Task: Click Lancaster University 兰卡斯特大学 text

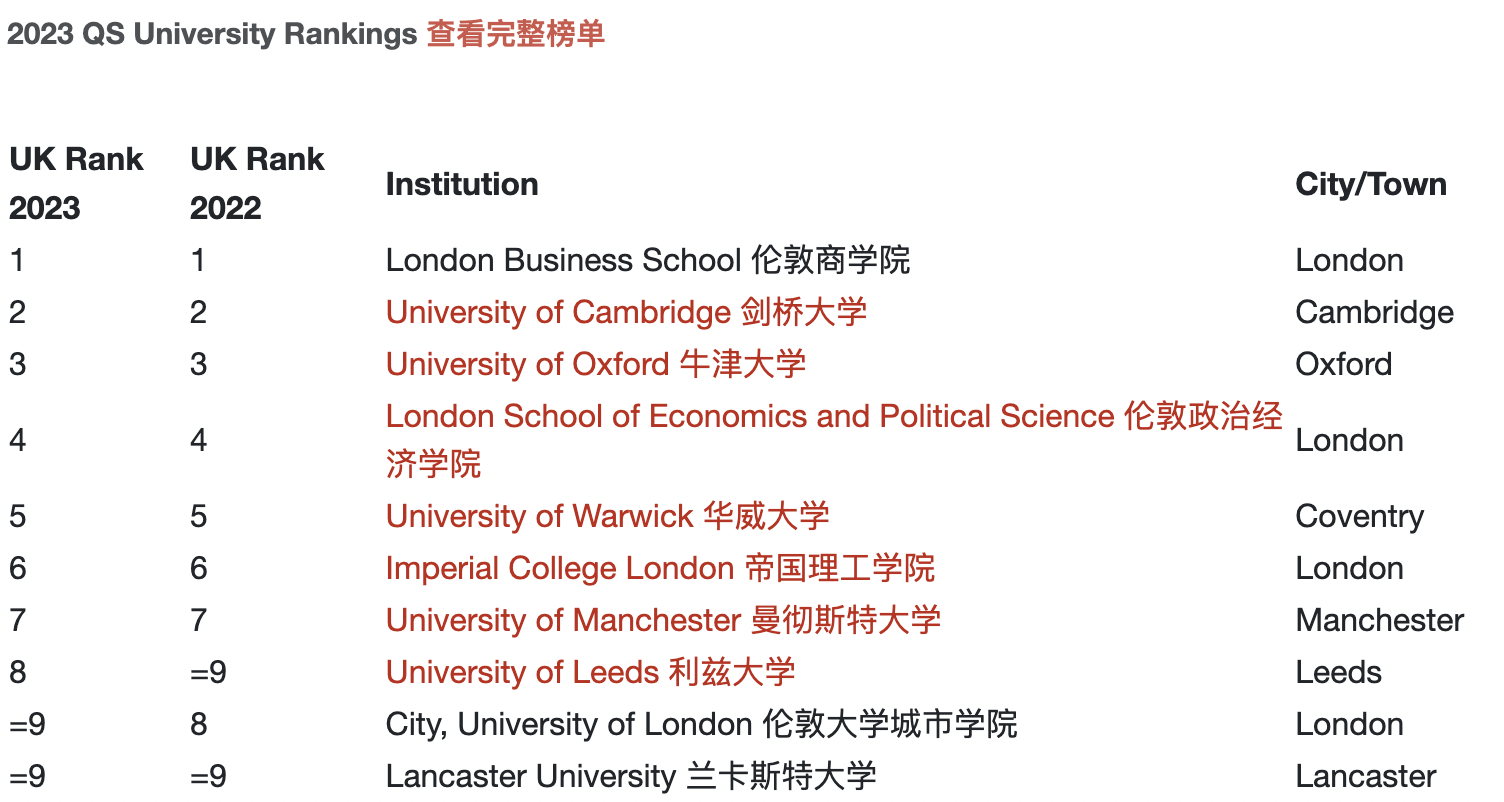Action: pos(631,776)
